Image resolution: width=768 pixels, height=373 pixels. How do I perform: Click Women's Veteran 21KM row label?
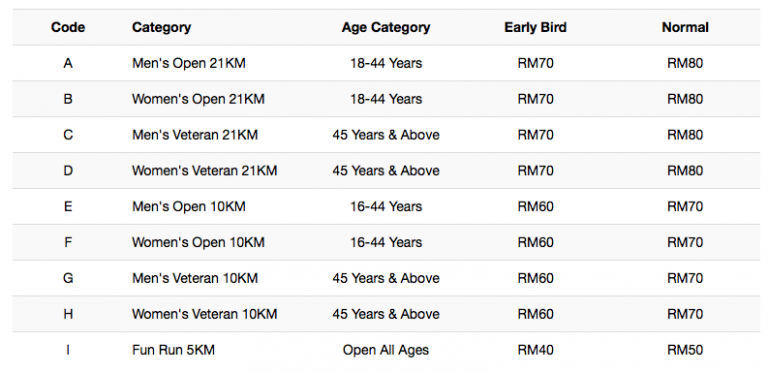tap(204, 170)
